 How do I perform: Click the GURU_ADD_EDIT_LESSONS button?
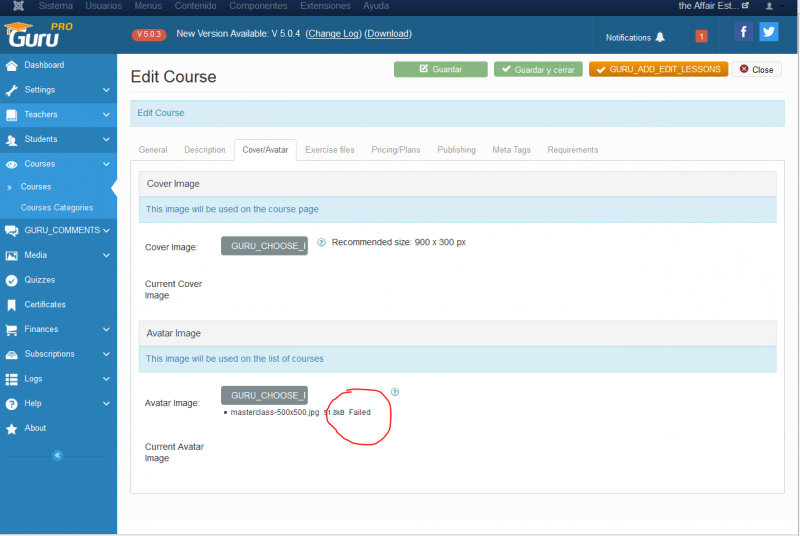coord(658,69)
